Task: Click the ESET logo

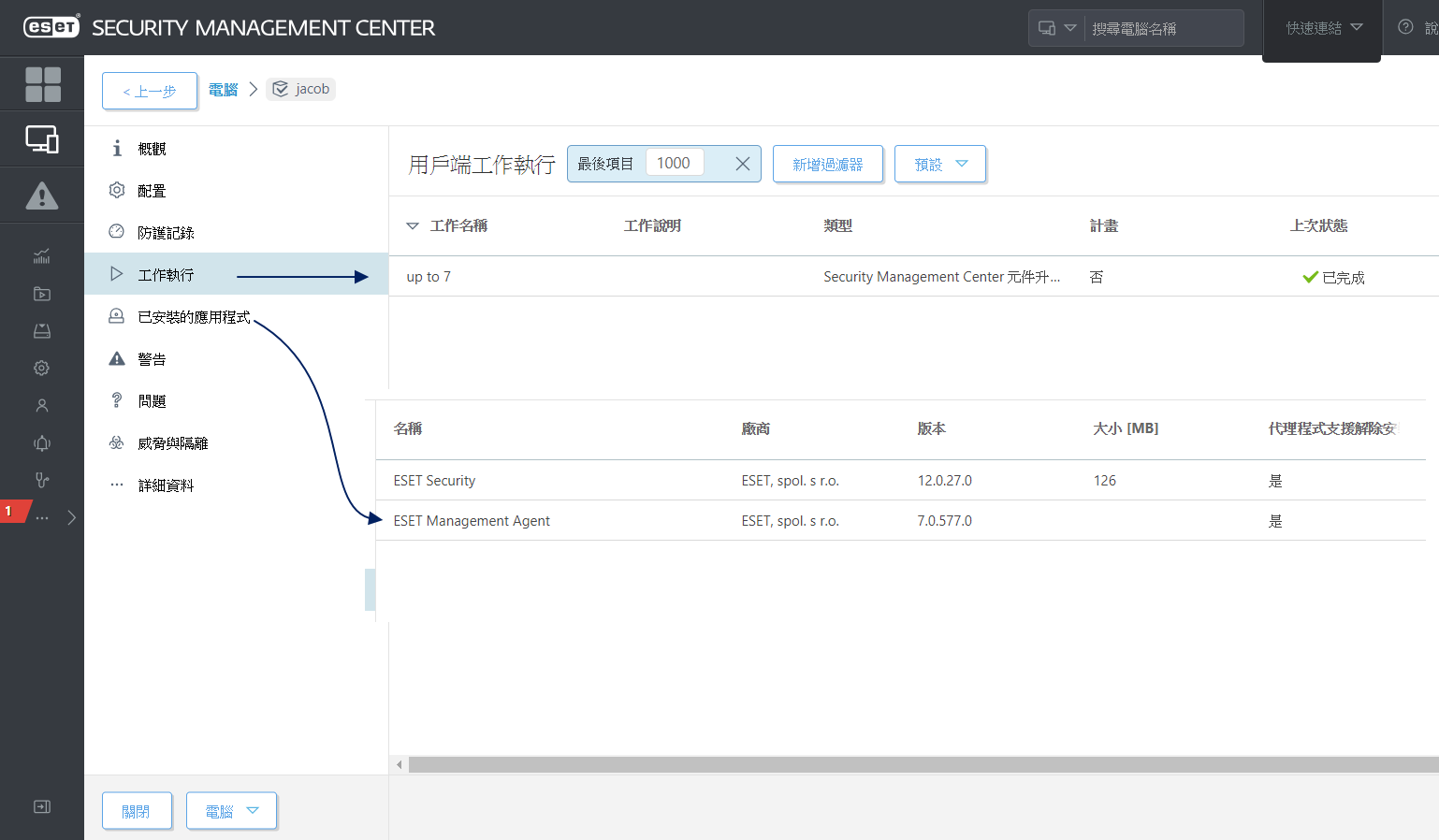Action: [51, 26]
